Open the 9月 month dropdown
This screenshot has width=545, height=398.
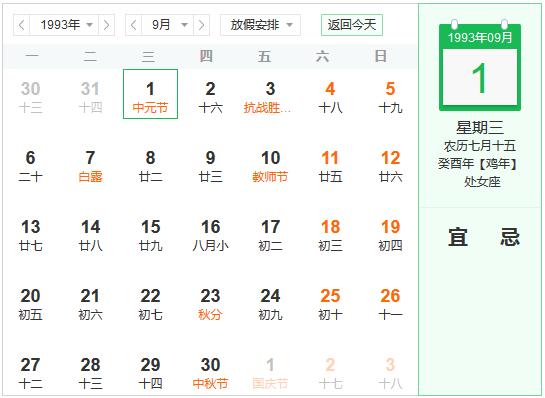tap(168, 25)
